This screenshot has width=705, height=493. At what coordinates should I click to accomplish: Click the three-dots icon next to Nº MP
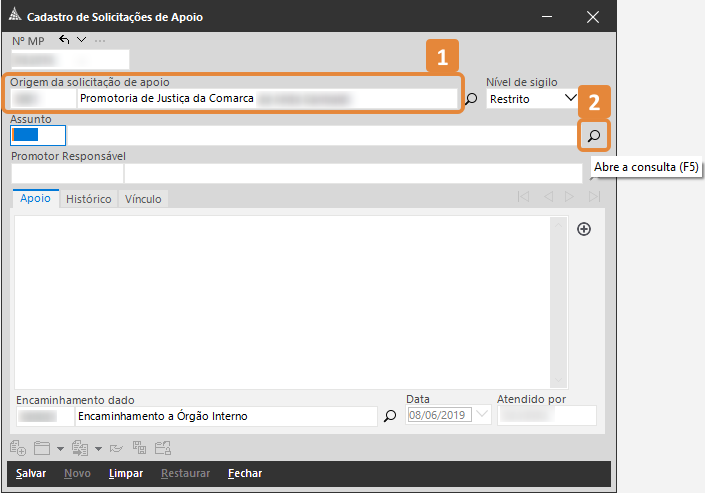coord(100,40)
